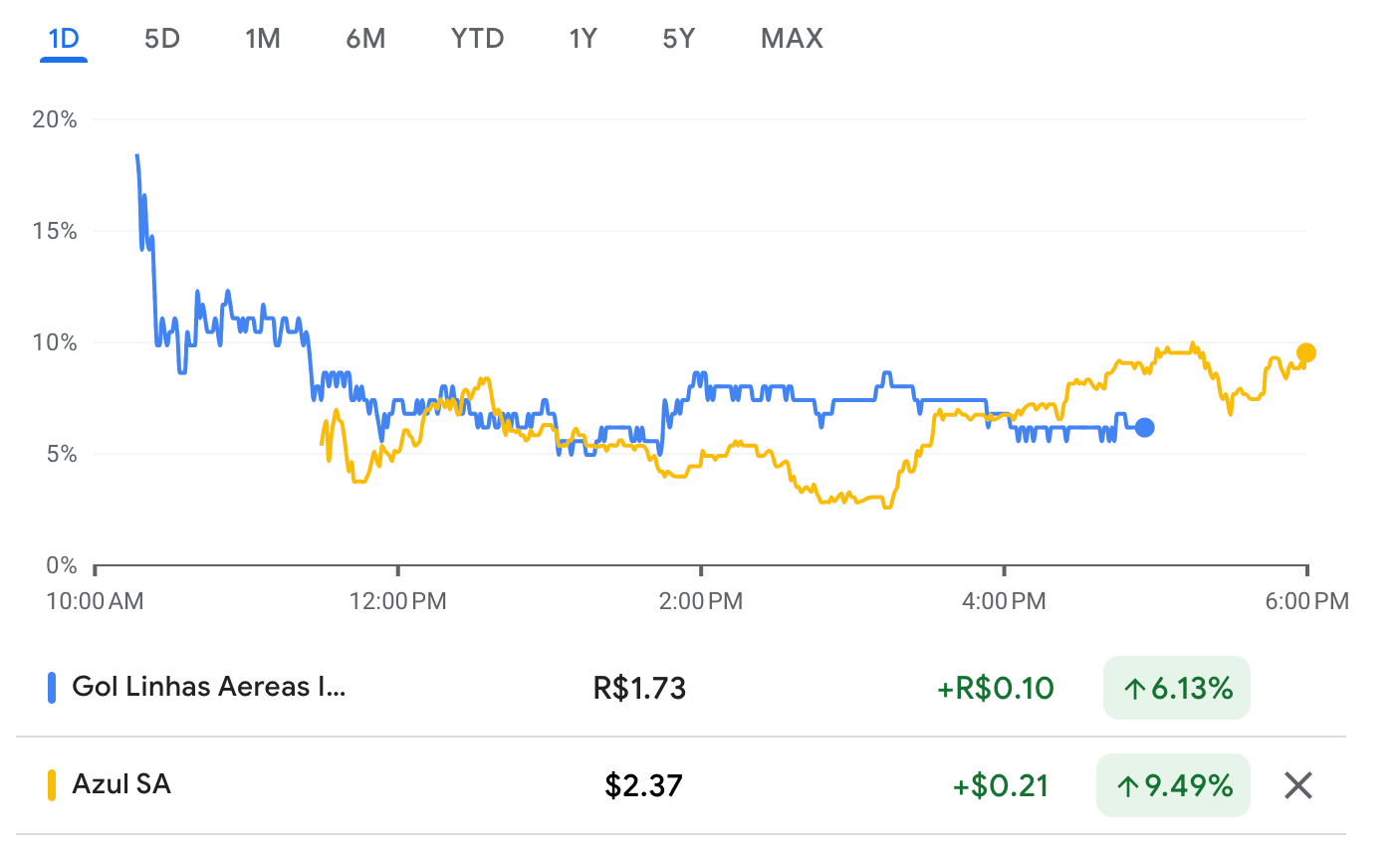Viewport: 1400px width, 850px height.
Task: Show the 1Y chart range
Action: (583, 39)
